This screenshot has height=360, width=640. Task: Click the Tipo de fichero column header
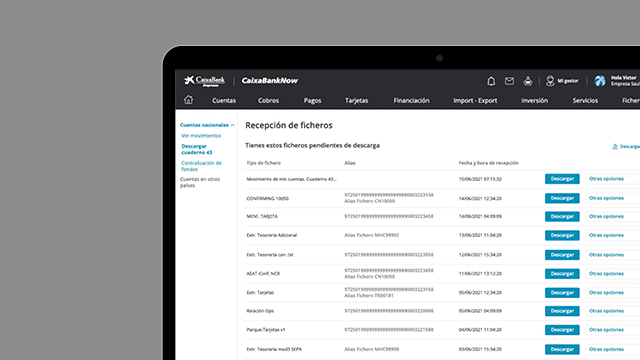[264, 163]
